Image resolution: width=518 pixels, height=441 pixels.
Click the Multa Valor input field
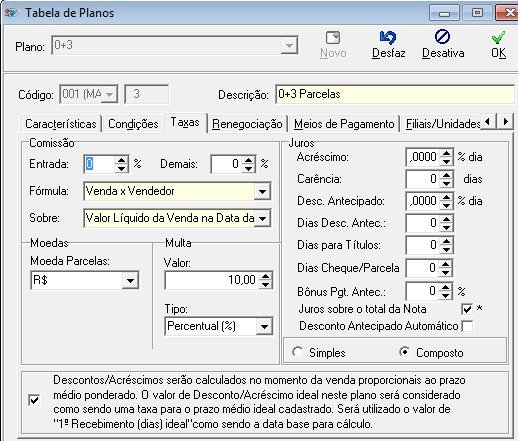click(x=212, y=280)
